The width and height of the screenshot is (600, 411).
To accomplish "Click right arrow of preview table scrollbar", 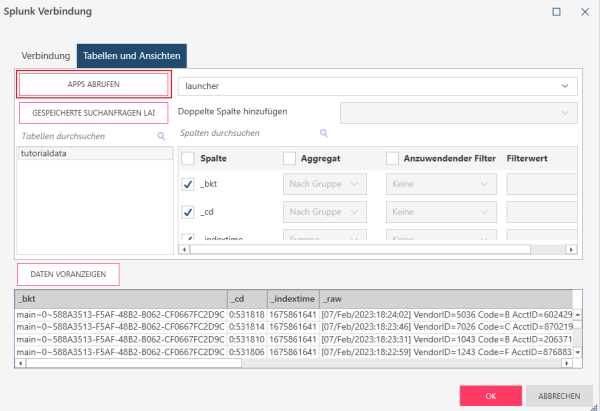I will (567, 361).
